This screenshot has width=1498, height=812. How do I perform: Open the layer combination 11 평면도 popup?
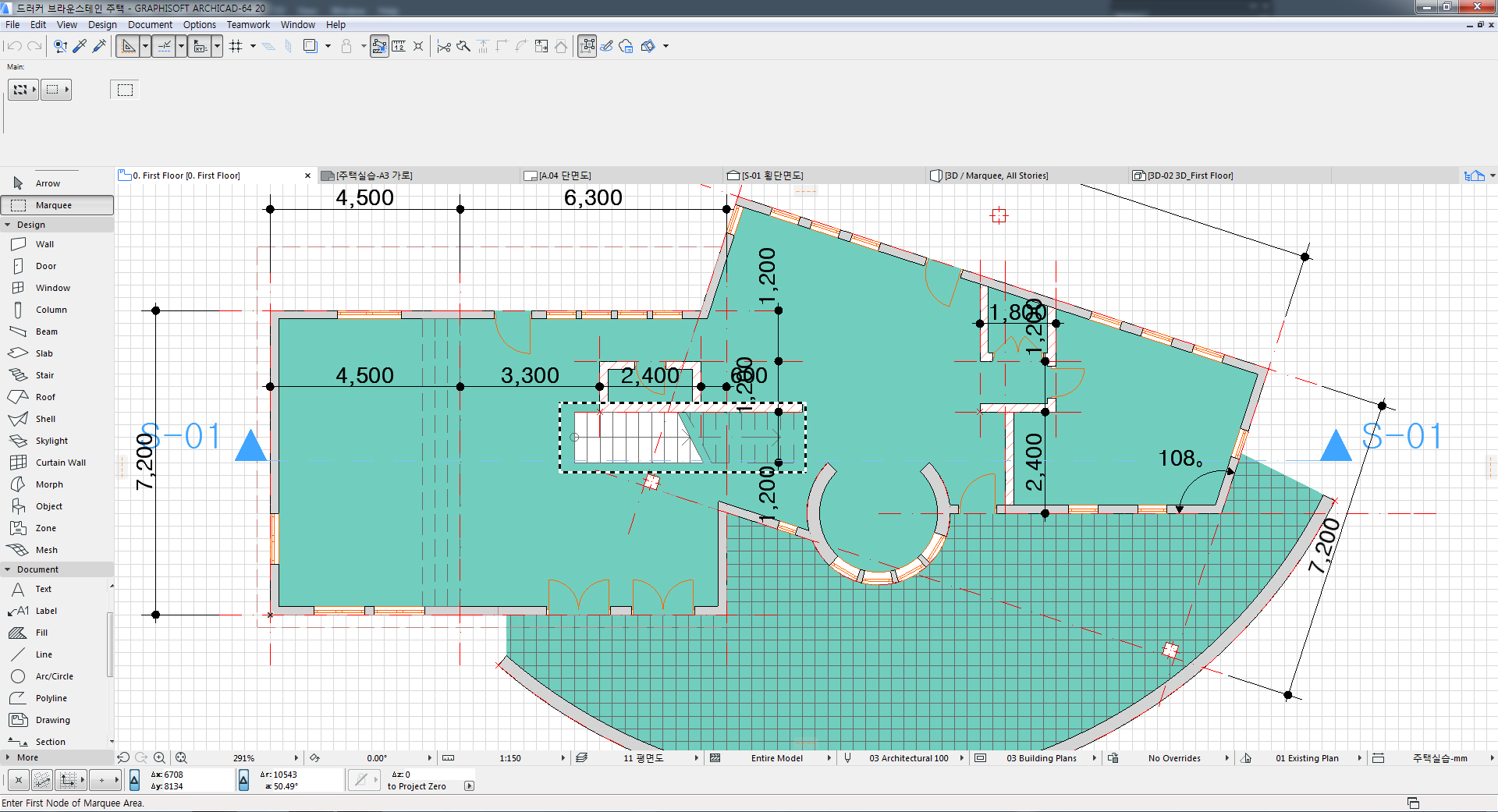click(x=697, y=758)
